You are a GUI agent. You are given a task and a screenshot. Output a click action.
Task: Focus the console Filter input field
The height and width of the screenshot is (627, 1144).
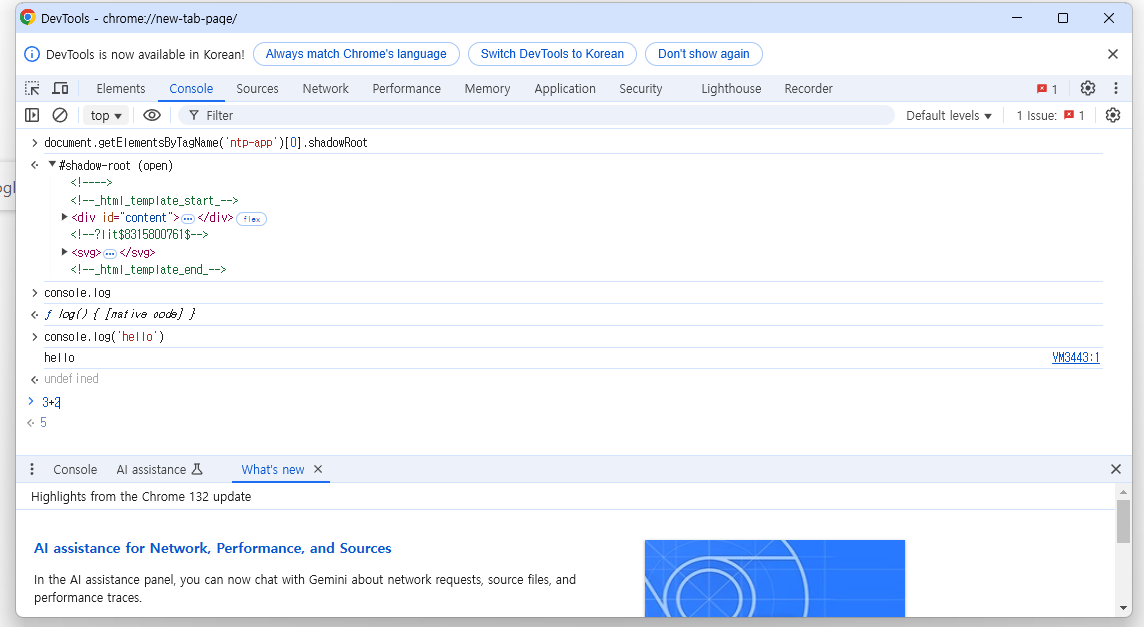tap(536, 115)
